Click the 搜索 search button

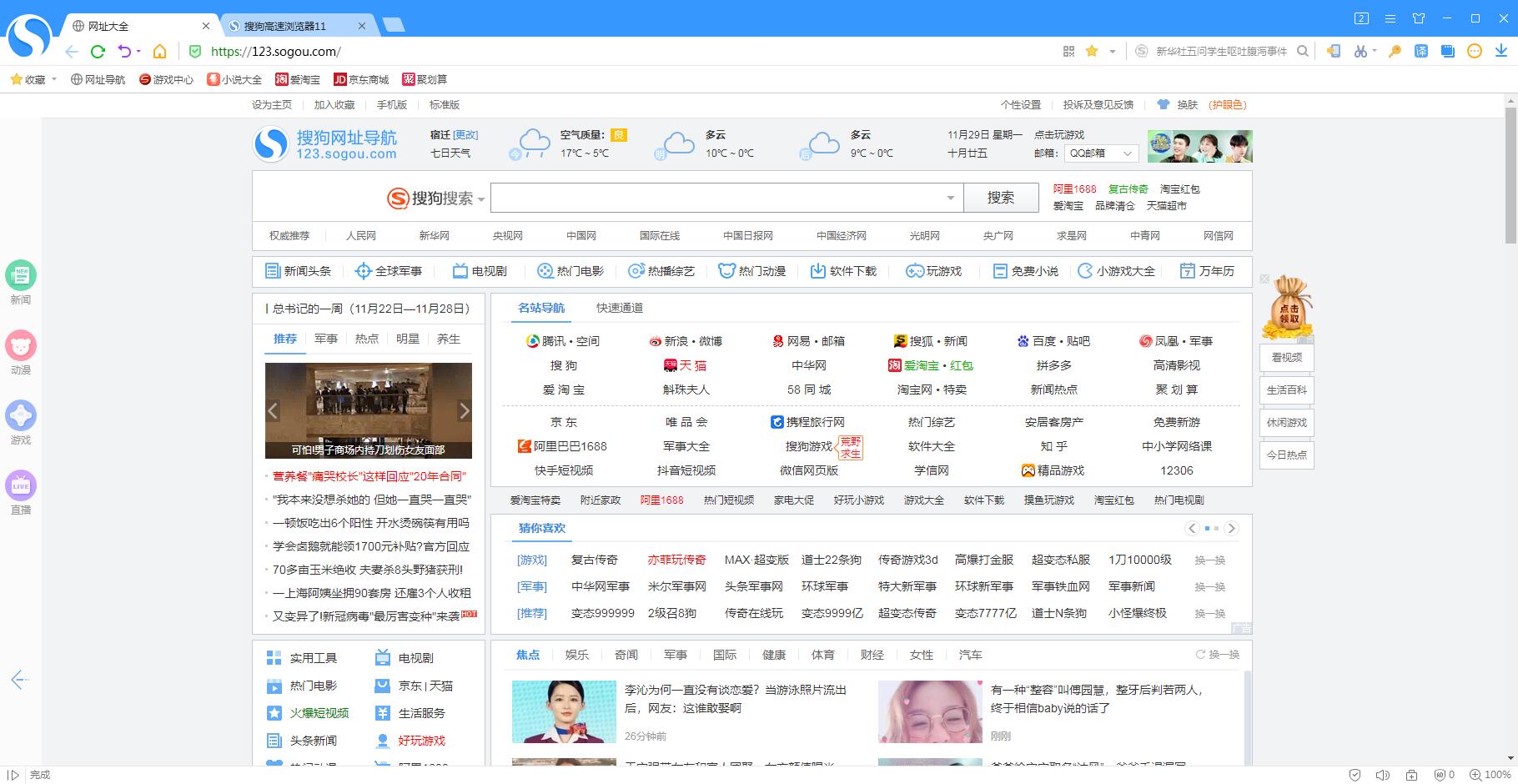(x=1001, y=198)
